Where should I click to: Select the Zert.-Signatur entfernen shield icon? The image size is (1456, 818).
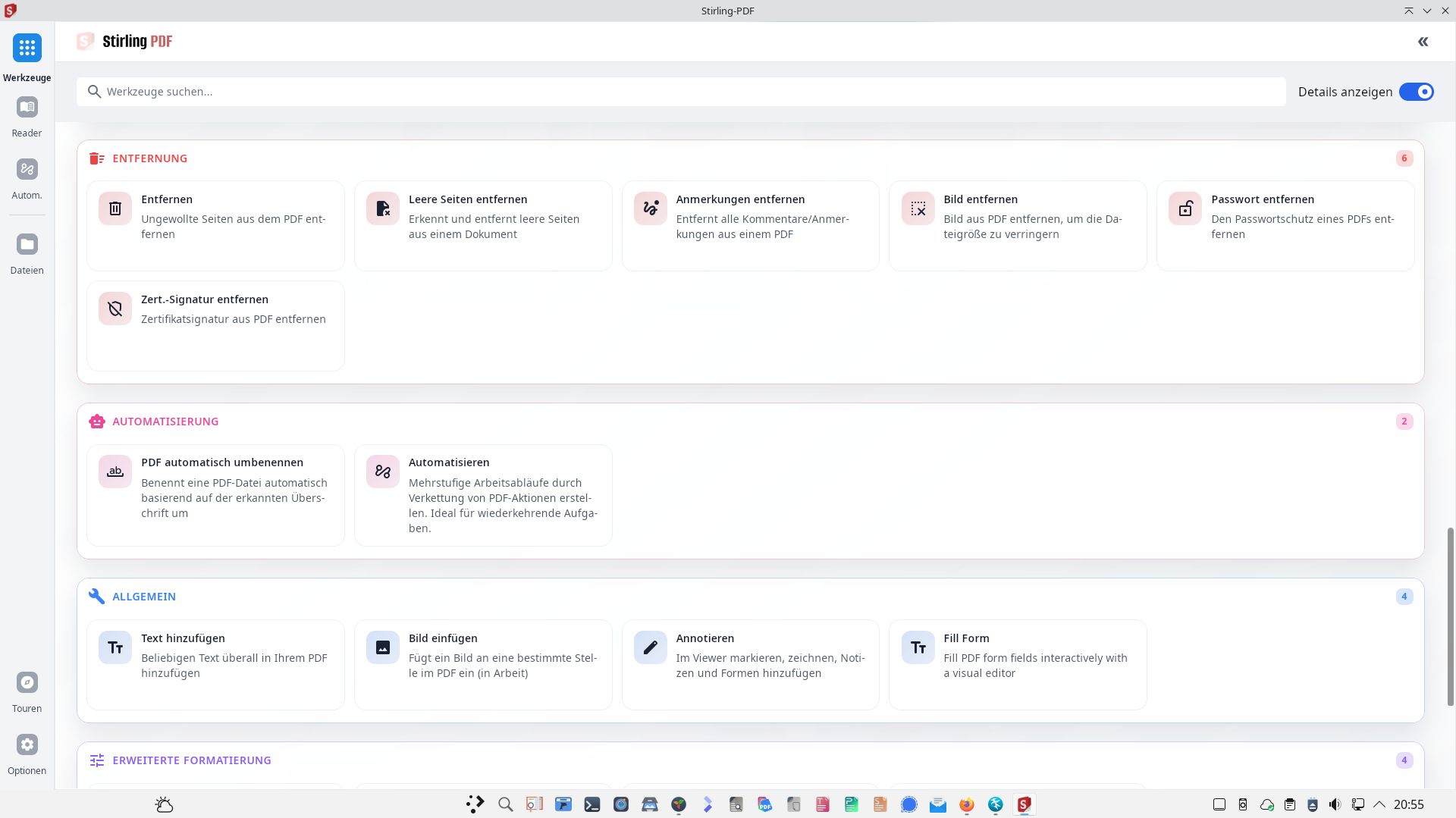[x=115, y=309]
